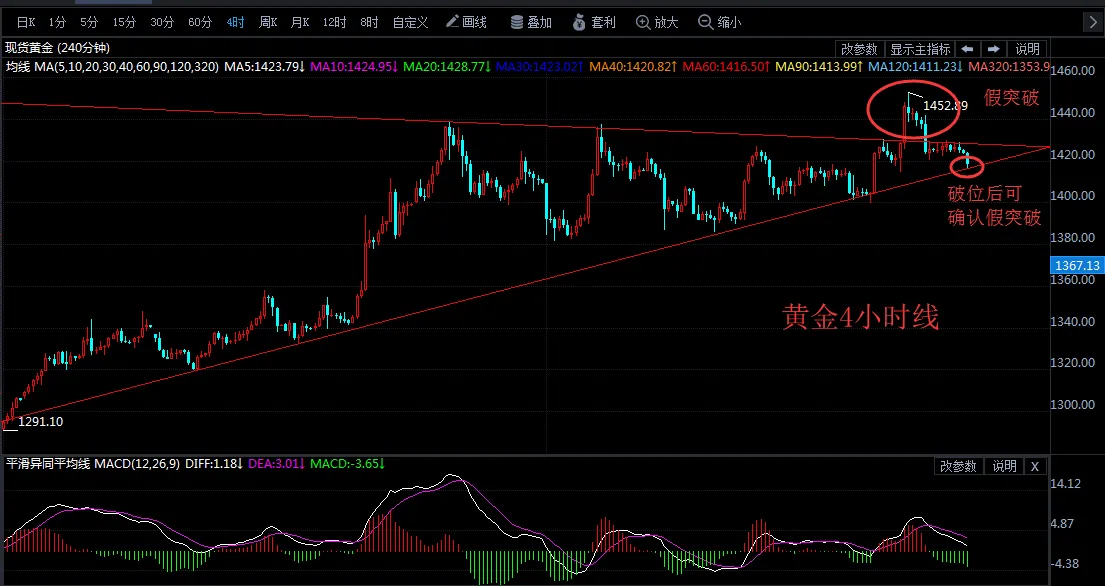Click the MA10:1424.95 value
1105x586 pixels.
click(x=354, y=67)
